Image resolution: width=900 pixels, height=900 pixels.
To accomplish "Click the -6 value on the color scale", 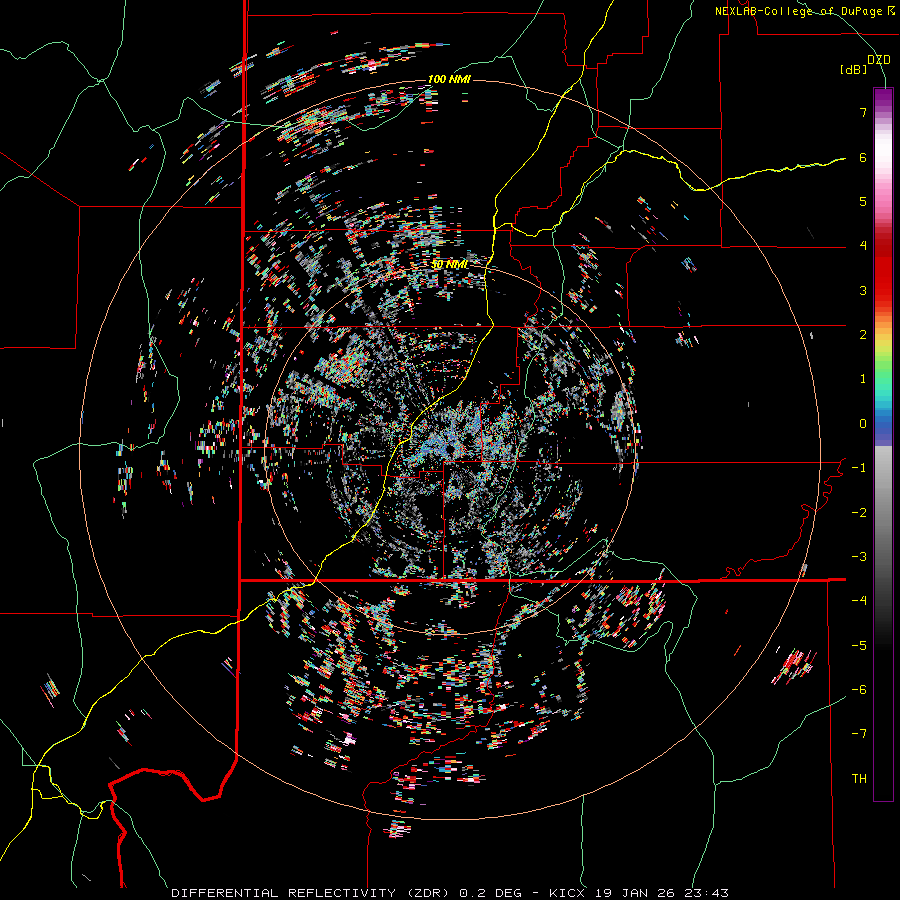I will (x=859, y=689).
